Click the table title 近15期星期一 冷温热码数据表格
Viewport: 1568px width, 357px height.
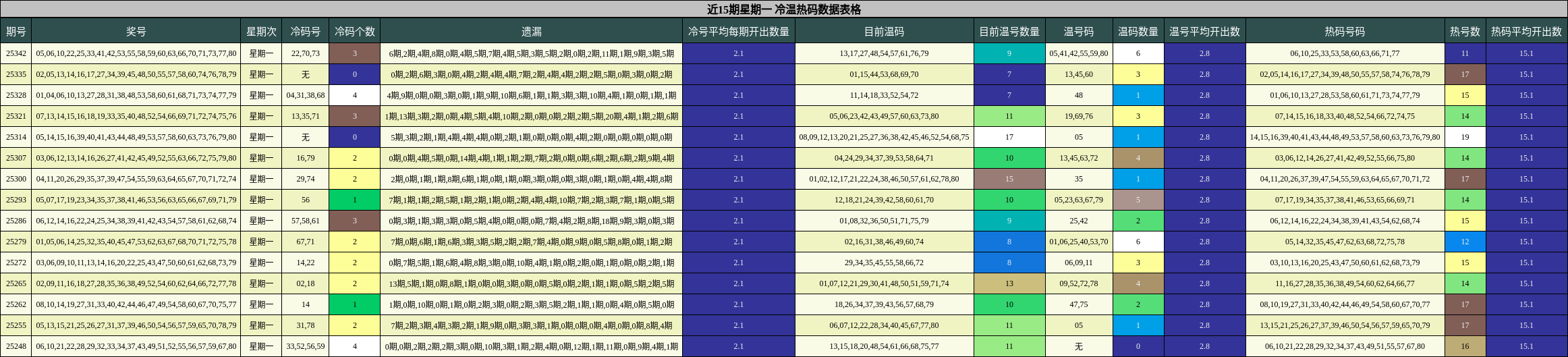click(784, 9)
